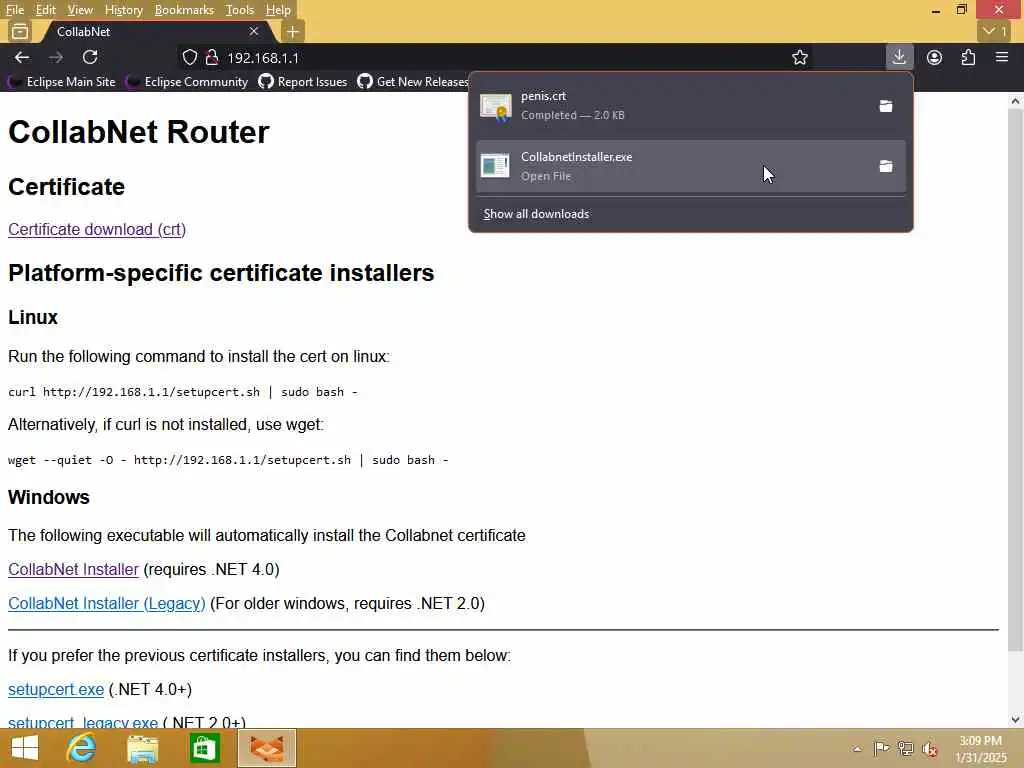The height and width of the screenshot is (768, 1024).
Task: Close the CollabNet tab
Action: 254,31
